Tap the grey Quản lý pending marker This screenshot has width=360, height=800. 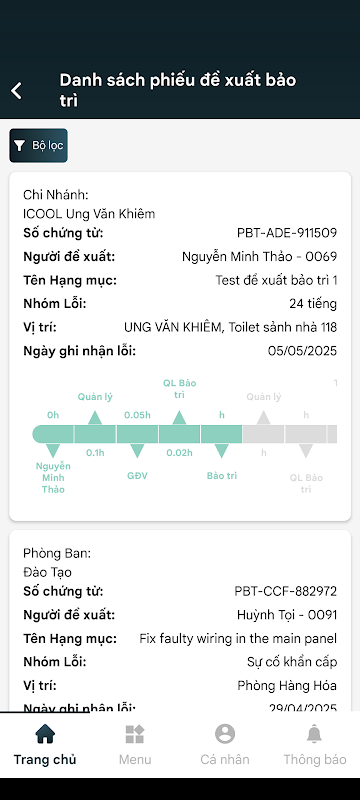coord(263,417)
